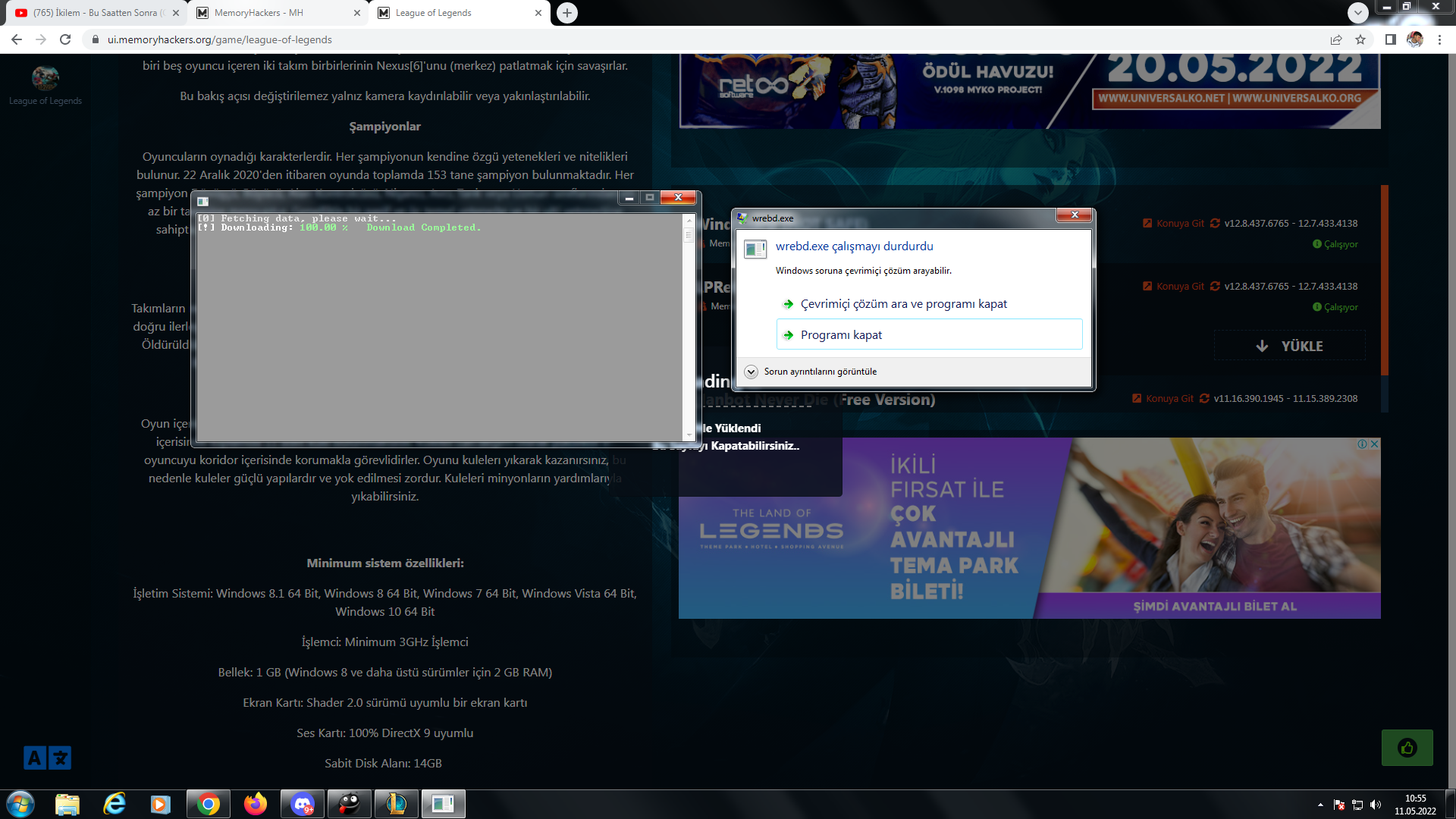The height and width of the screenshot is (819, 1456).
Task: Click the second Çalışıyor status indicator
Action: pos(1335,307)
